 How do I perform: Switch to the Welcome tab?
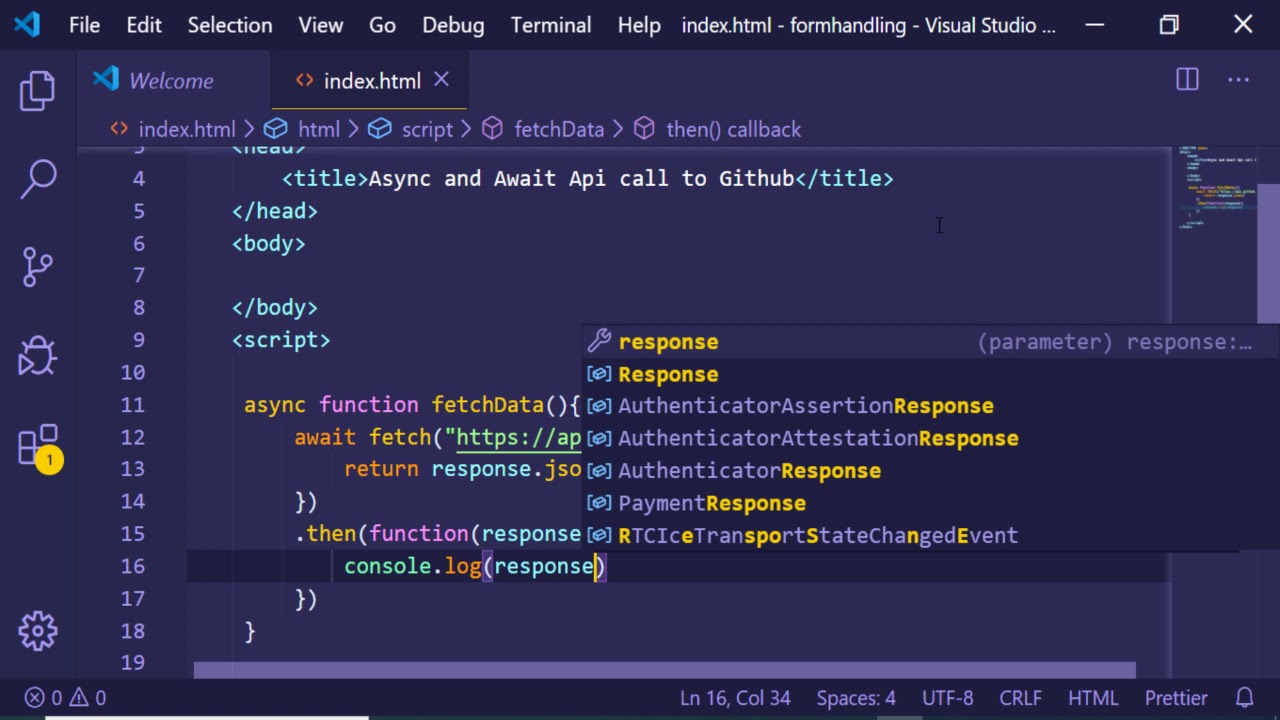(x=170, y=81)
